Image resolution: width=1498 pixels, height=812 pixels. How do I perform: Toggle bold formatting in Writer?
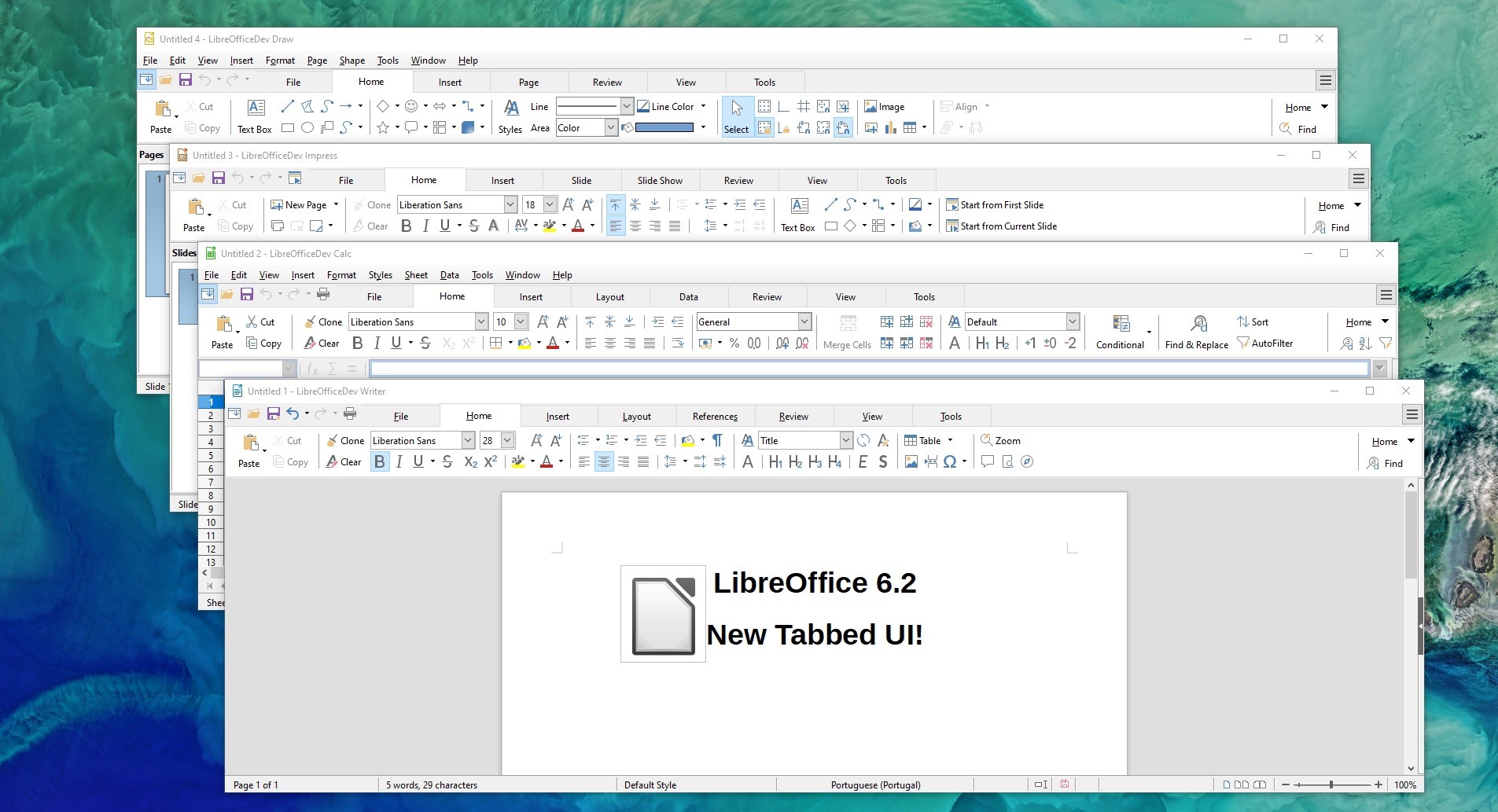379,462
